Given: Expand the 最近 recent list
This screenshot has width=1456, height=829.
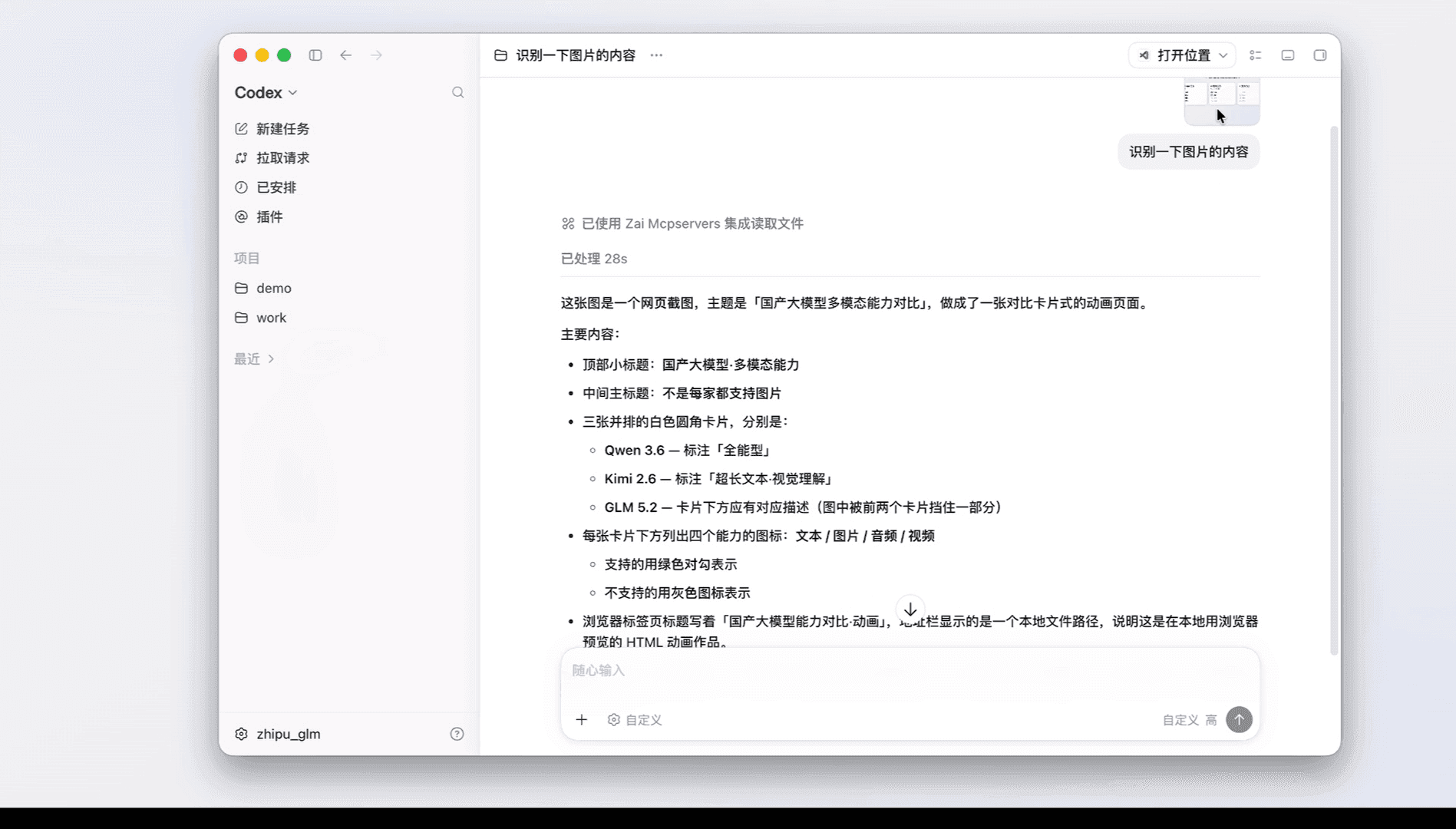Looking at the screenshot, I should click(x=254, y=359).
